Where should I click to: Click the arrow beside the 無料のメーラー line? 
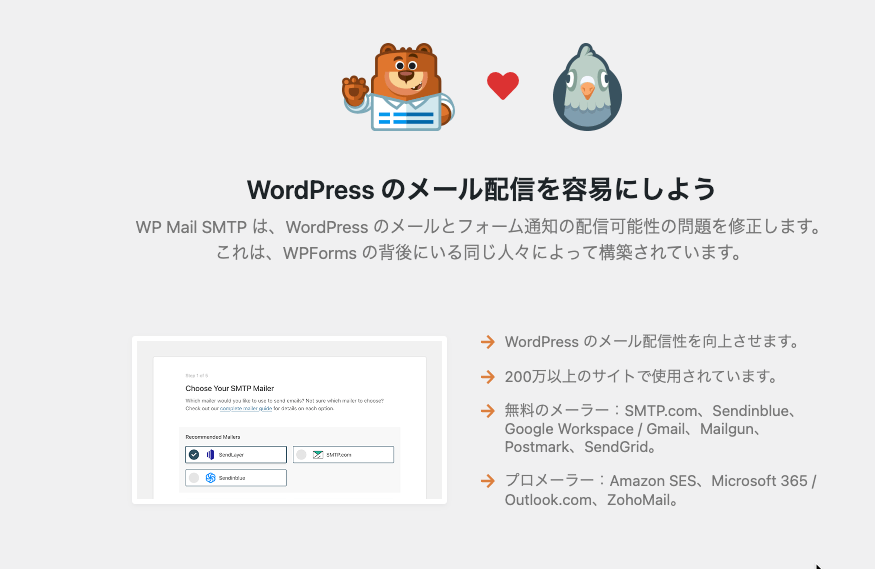488,411
